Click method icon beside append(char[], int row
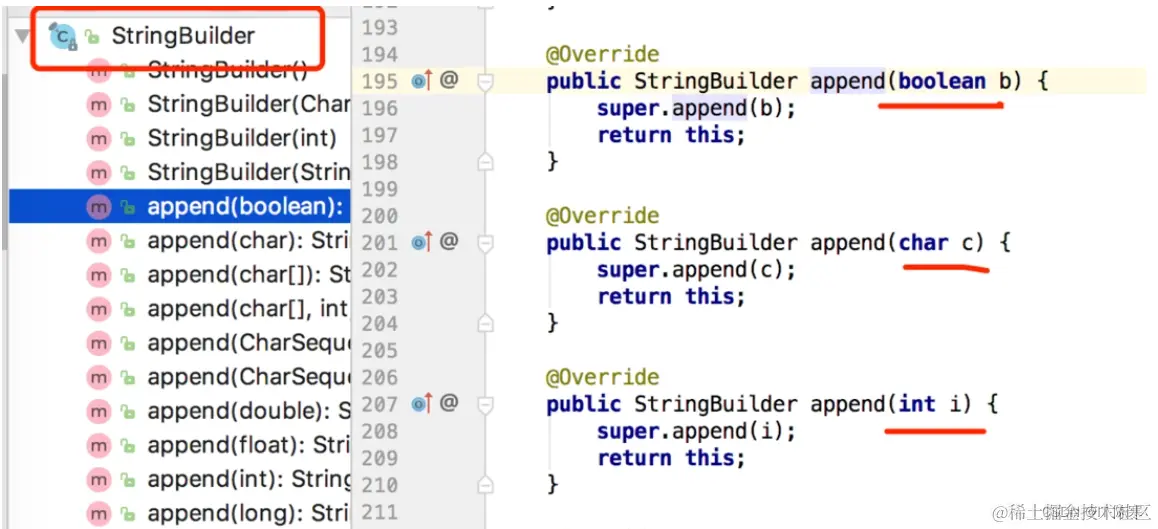The image size is (1158, 529). tap(98, 310)
